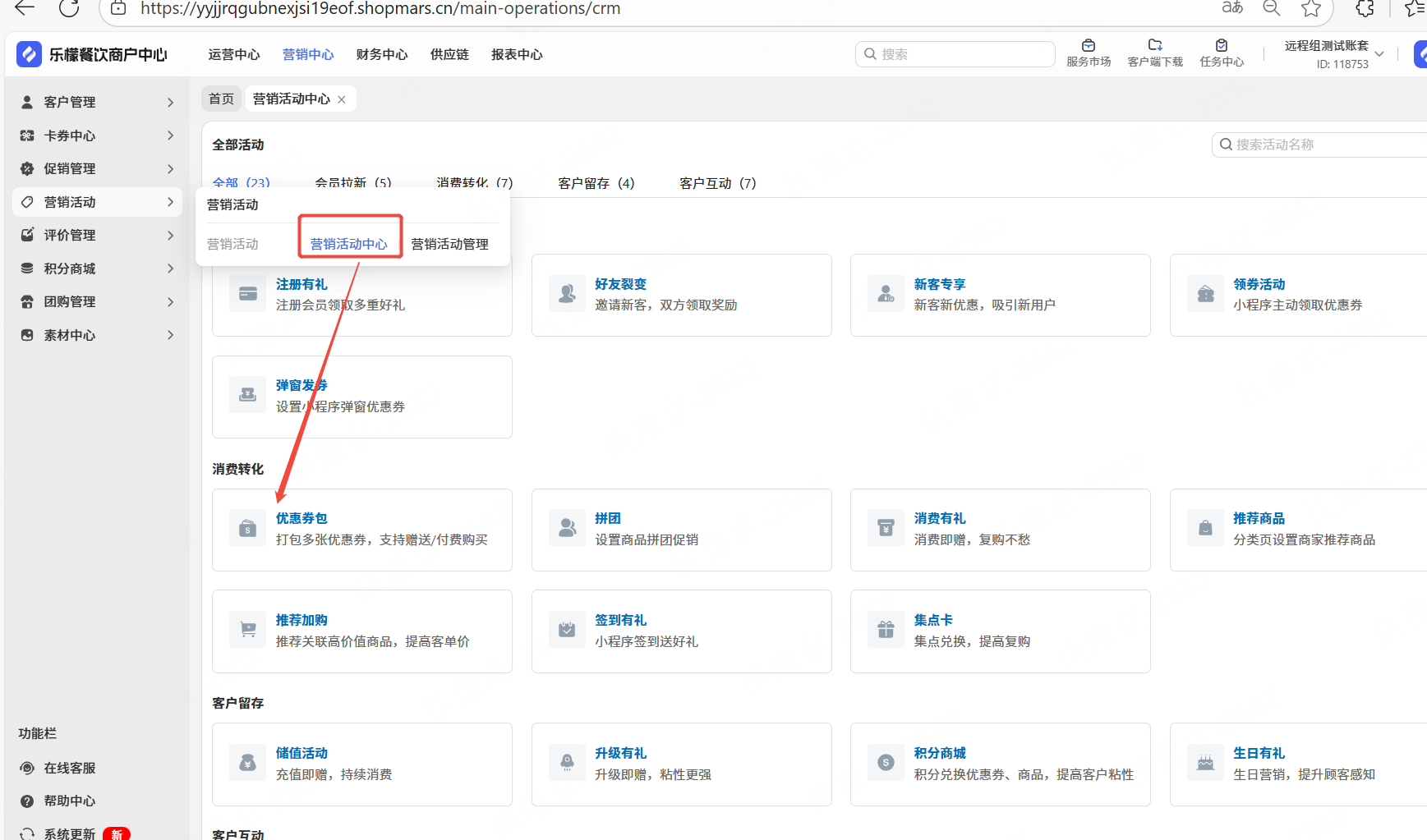
Task: Click the 好友裂变 card icon
Action: point(567,294)
